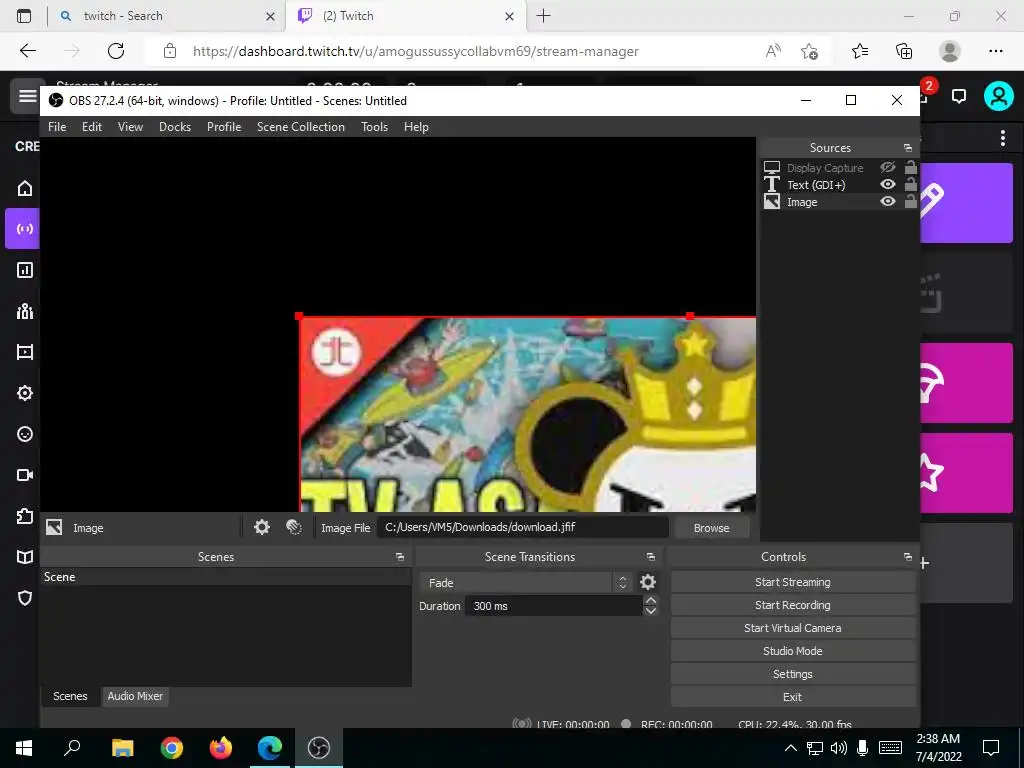Open Scene Transitions properties gear icon
1024x768 pixels.
pos(648,582)
